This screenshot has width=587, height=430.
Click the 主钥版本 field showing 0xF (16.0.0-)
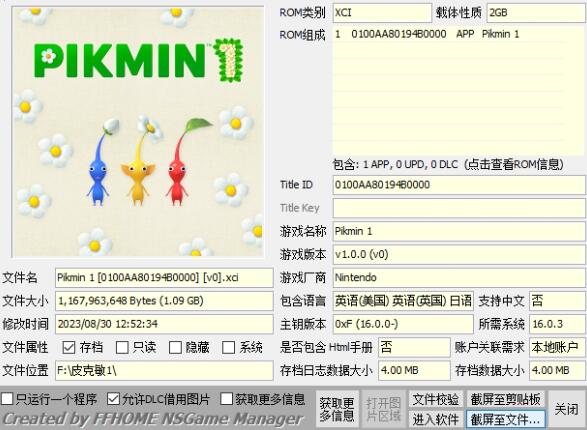point(403,324)
